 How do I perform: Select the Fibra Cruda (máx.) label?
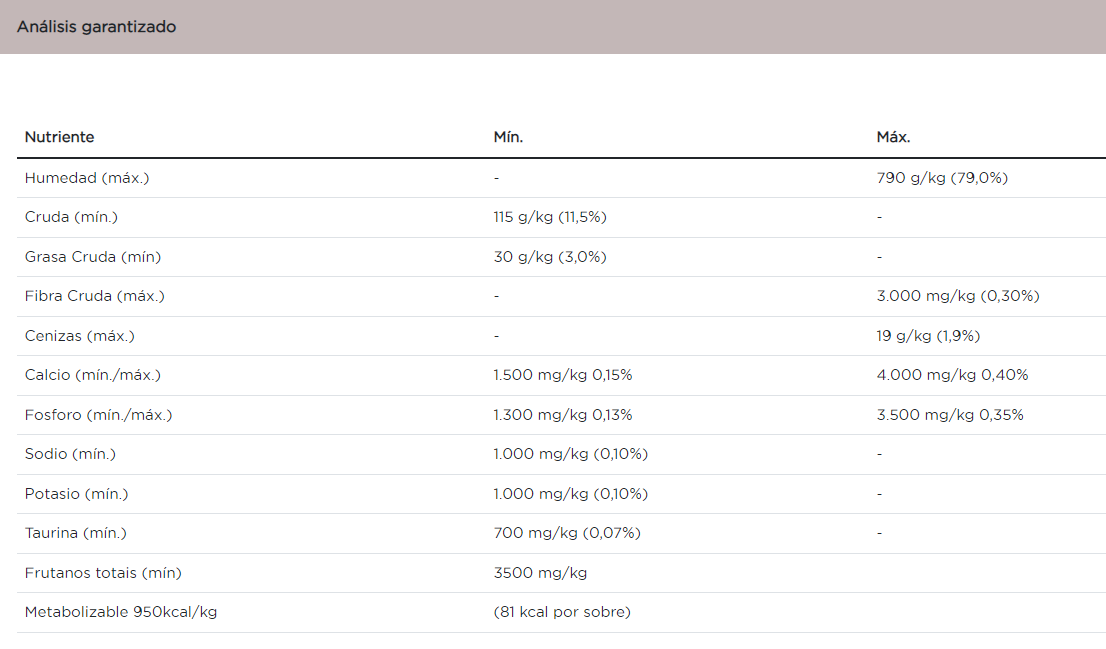[95, 296]
